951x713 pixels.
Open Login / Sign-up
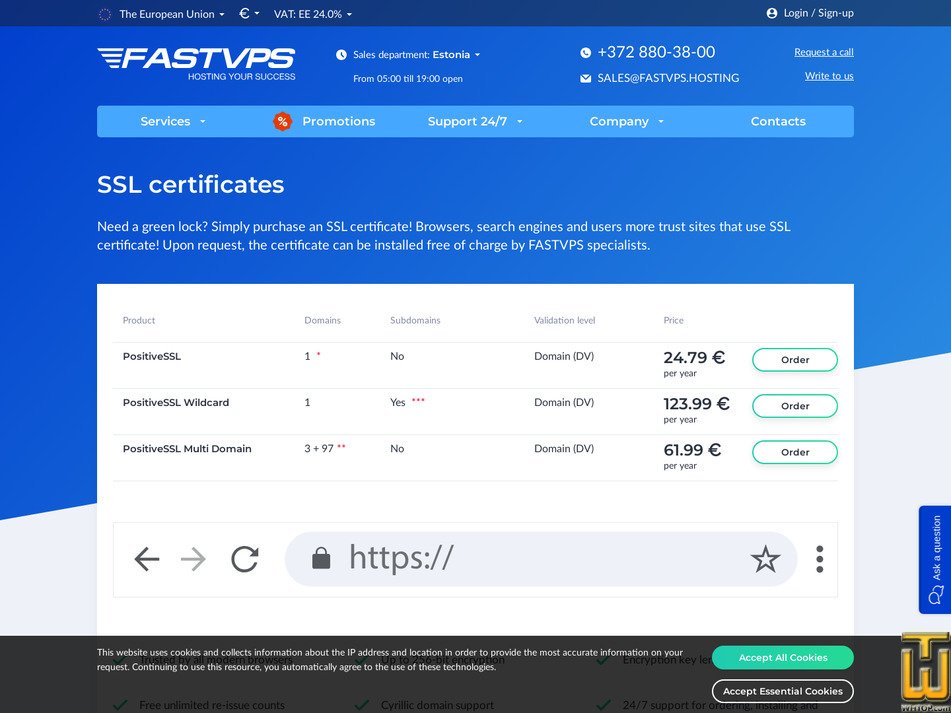coord(818,13)
